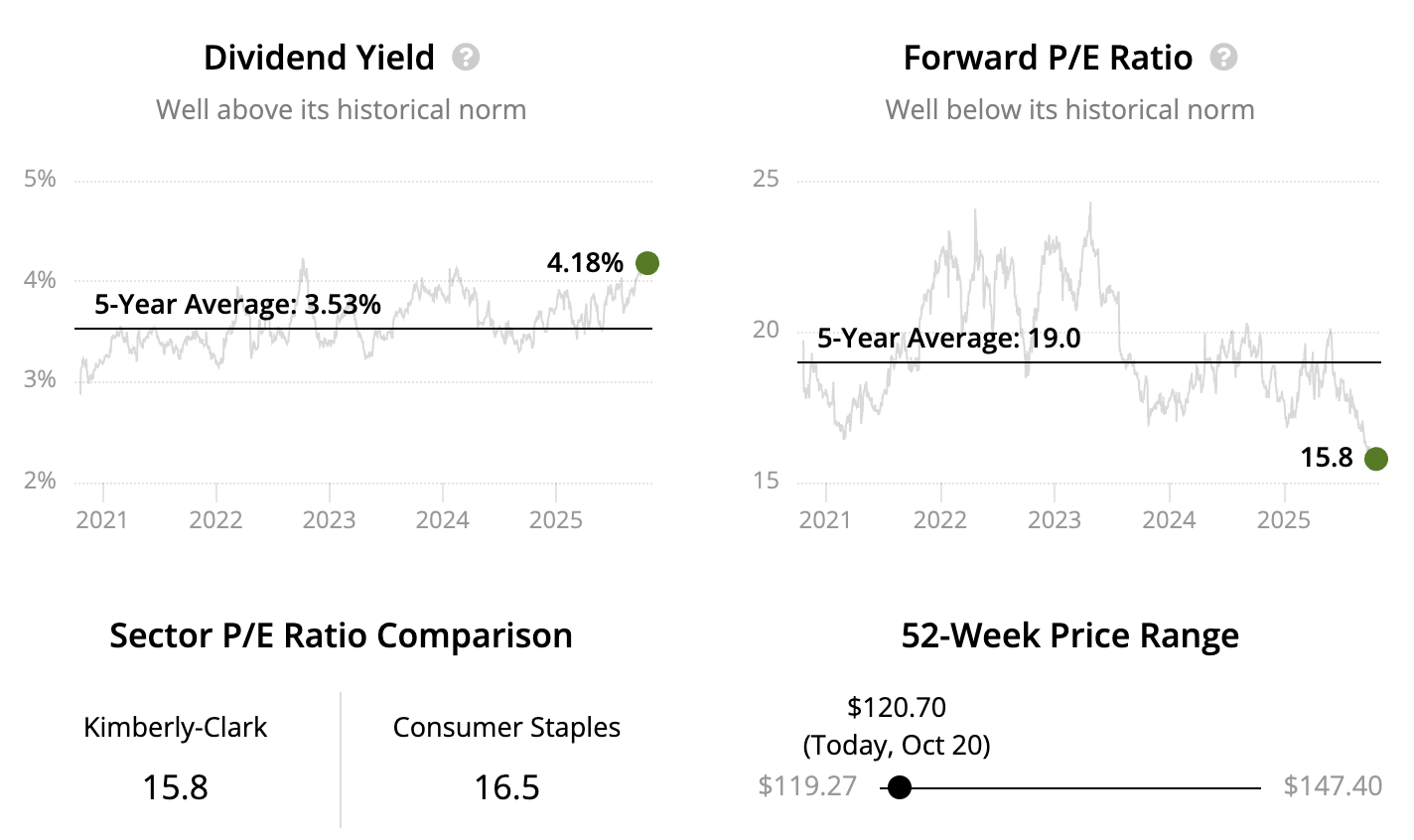Image resolution: width=1414 pixels, height=840 pixels.
Task: Click the 5-Year Average: 3.53% label
Action: pos(237,304)
